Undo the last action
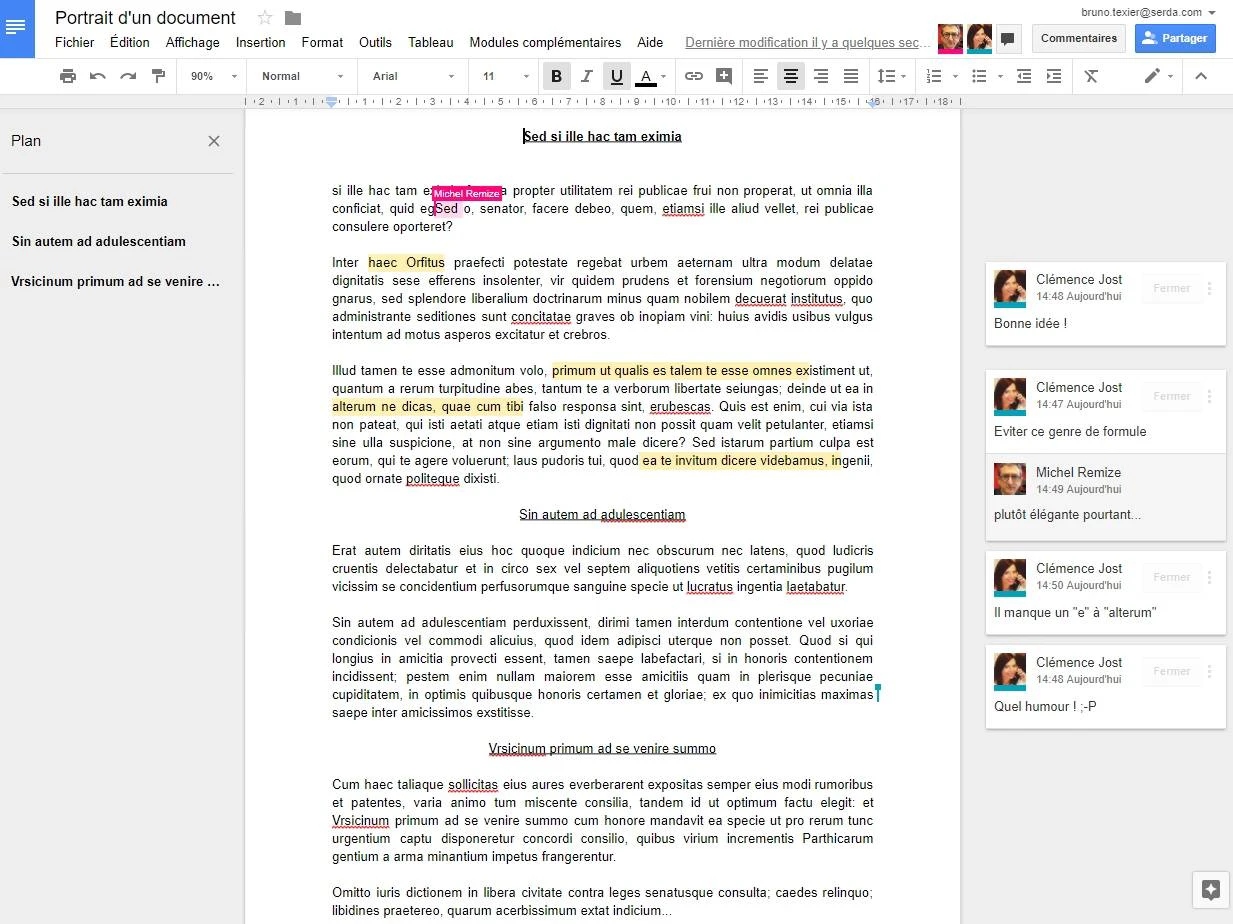Image resolution: width=1233 pixels, height=924 pixels. tap(98, 76)
